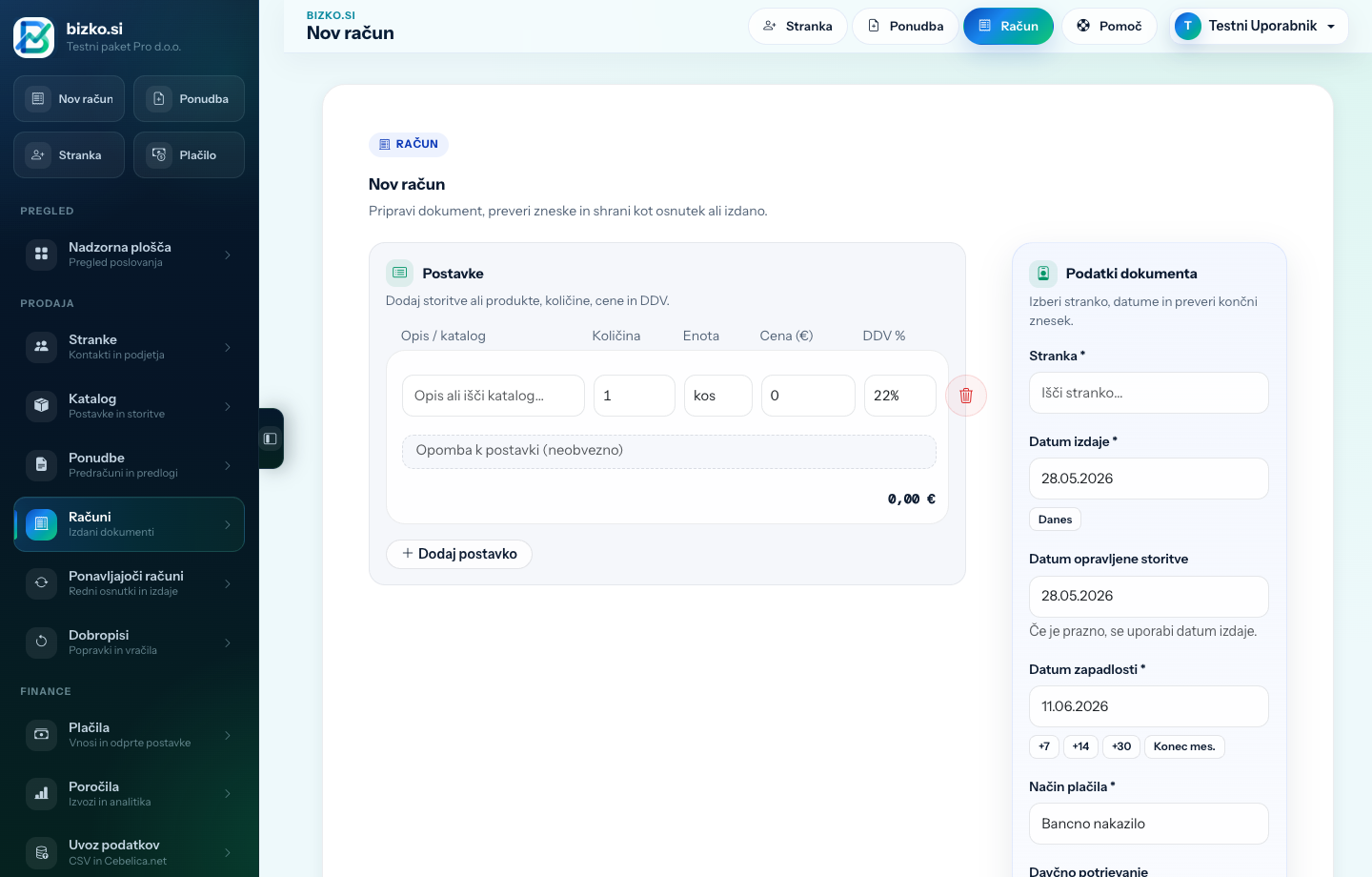
Task: Click the BIZKO.SI breadcrumb text
Action: [x=331, y=15]
